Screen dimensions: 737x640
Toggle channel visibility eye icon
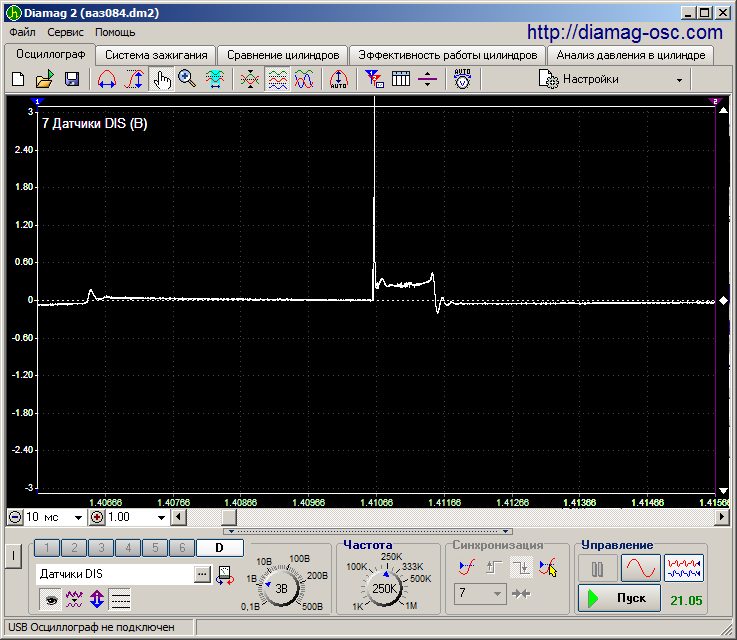pyautogui.click(x=51, y=600)
